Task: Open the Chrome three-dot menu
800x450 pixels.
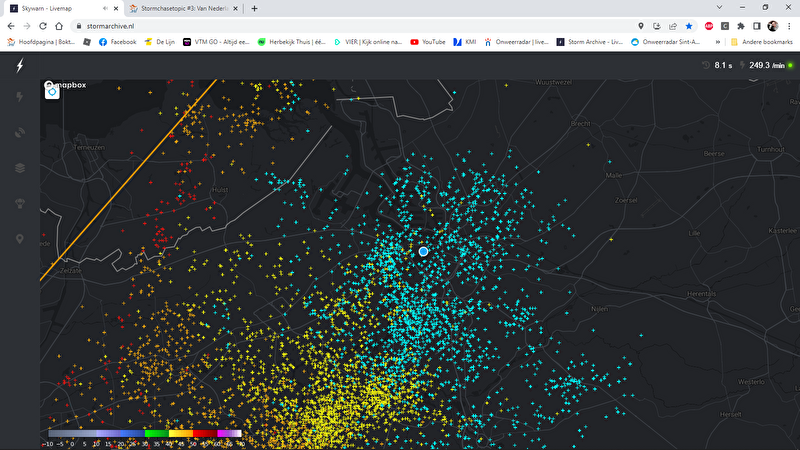Action: pyautogui.click(x=789, y=26)
